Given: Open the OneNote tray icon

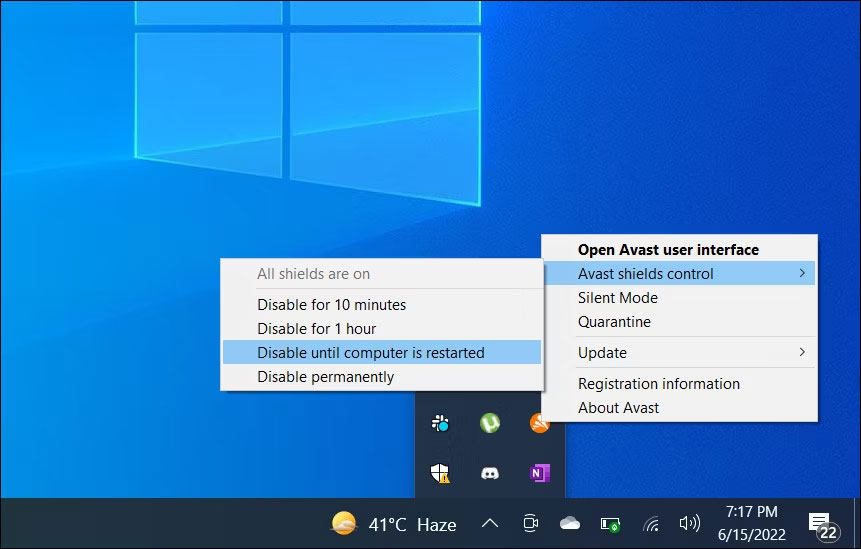Looking at the screenshot, I should point(540,473).
